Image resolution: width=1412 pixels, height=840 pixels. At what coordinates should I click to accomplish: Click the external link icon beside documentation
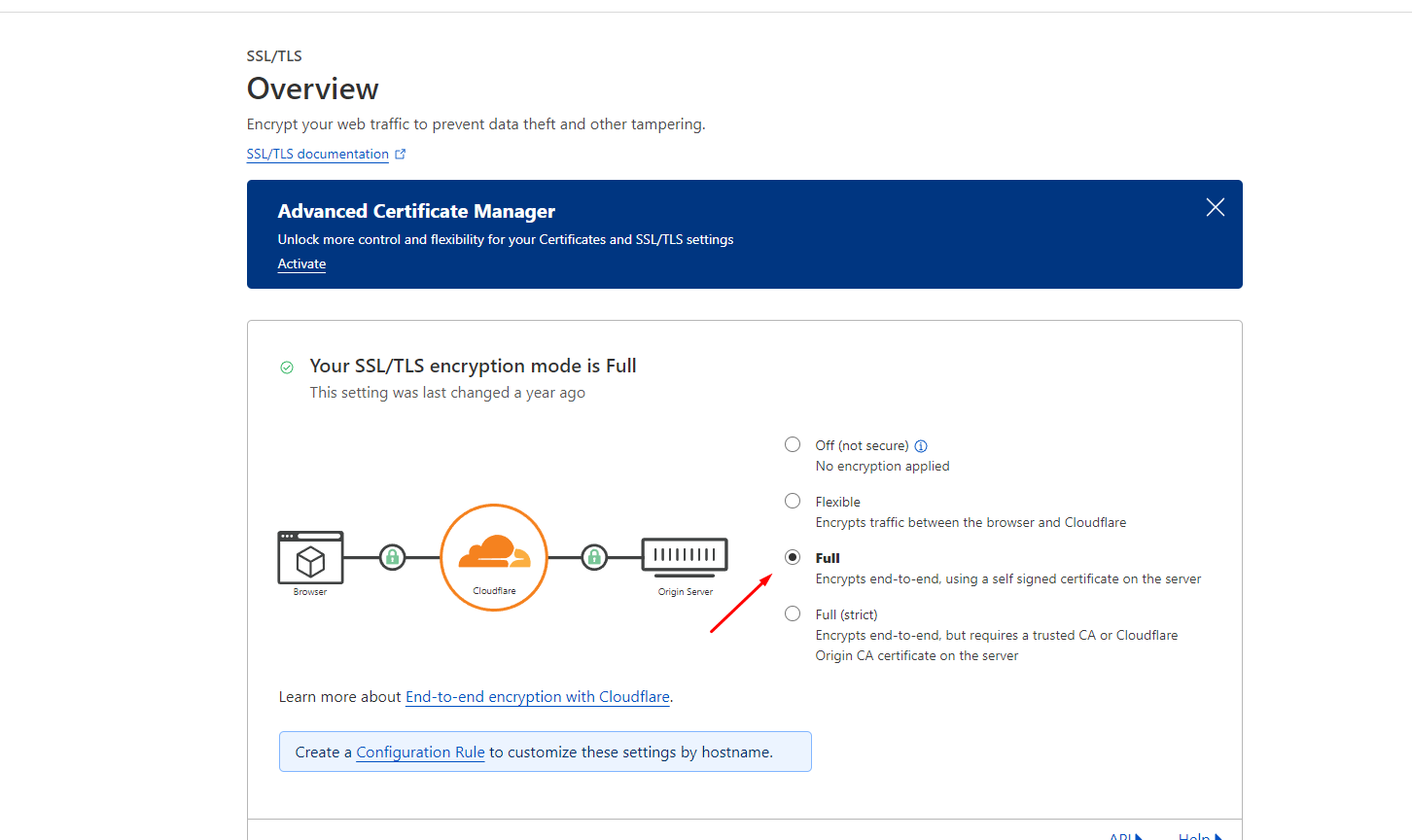point(400,154)
